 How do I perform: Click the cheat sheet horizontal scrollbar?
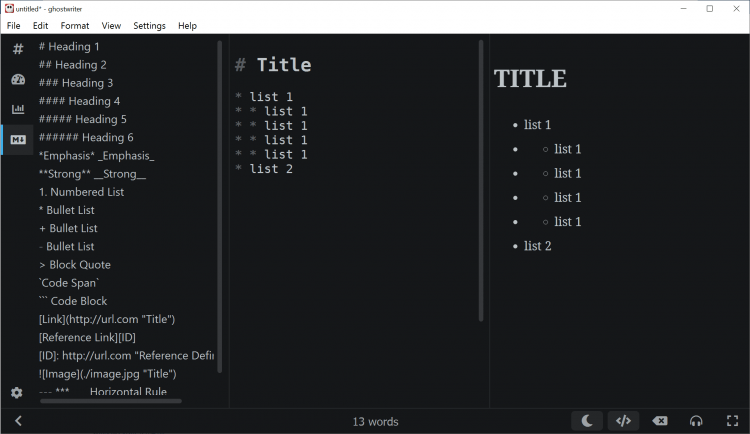tap(111, 401)
